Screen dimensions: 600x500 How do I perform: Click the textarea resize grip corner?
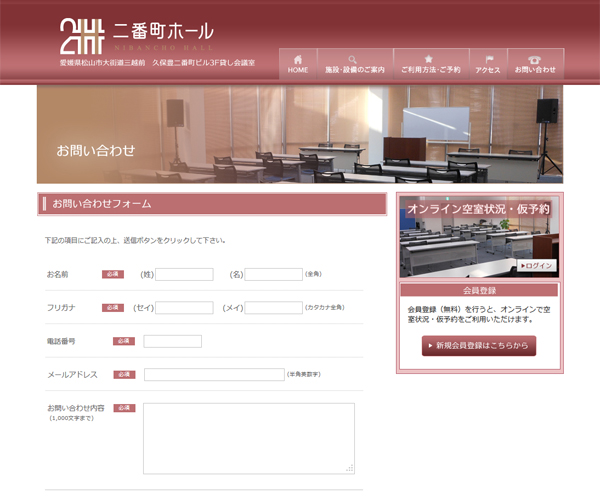tap(350, 469)
